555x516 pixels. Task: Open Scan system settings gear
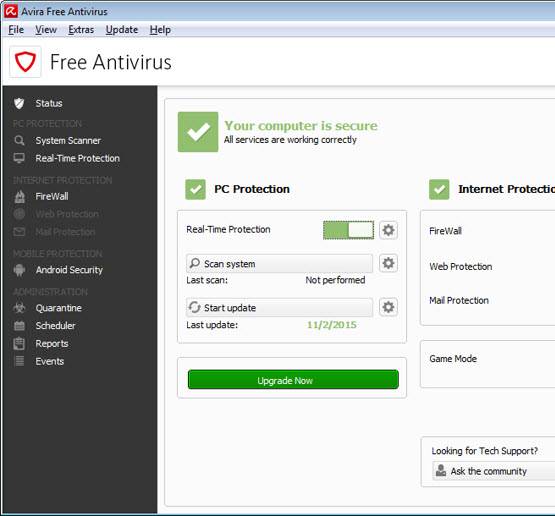(x=388, y=263)
